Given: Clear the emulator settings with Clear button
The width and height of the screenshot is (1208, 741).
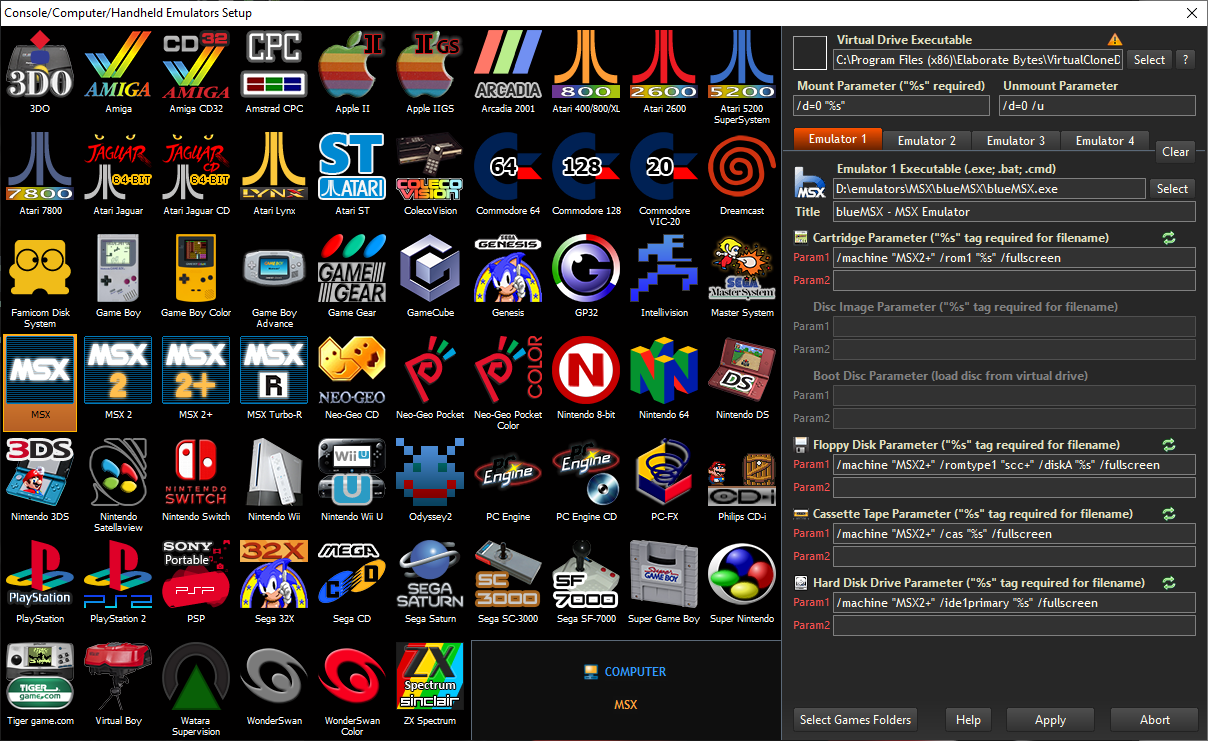Looking at the screenshot, I should 1175,152.
